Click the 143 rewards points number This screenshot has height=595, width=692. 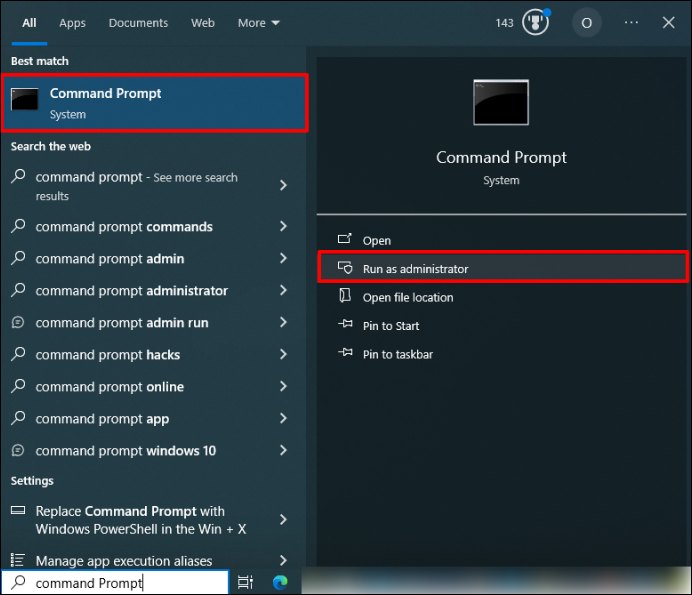pos(504,23)
